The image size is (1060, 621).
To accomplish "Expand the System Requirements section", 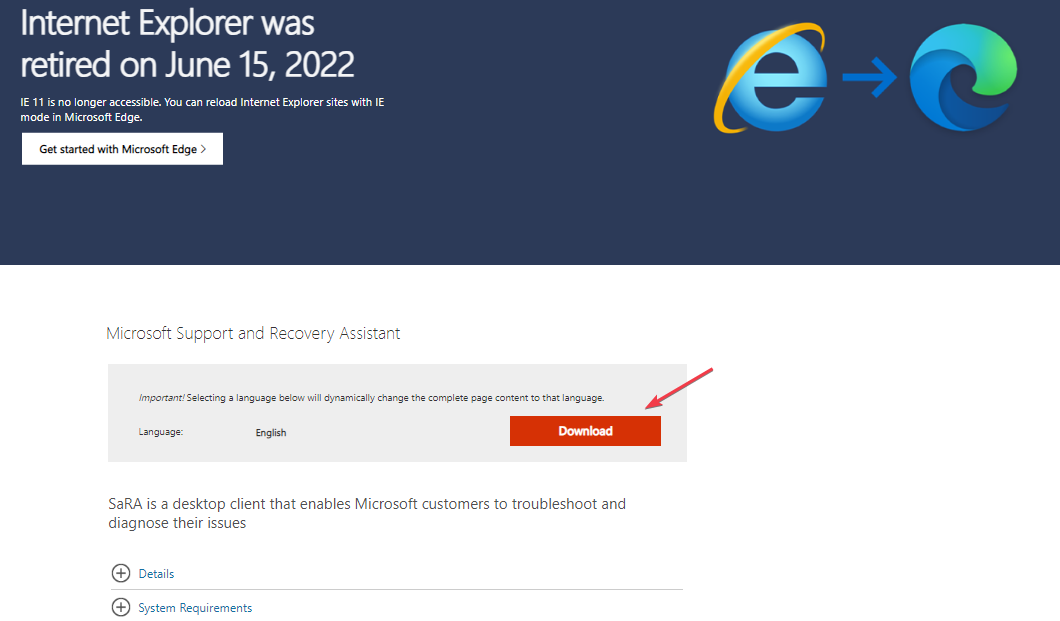I will tap(195, 608).
